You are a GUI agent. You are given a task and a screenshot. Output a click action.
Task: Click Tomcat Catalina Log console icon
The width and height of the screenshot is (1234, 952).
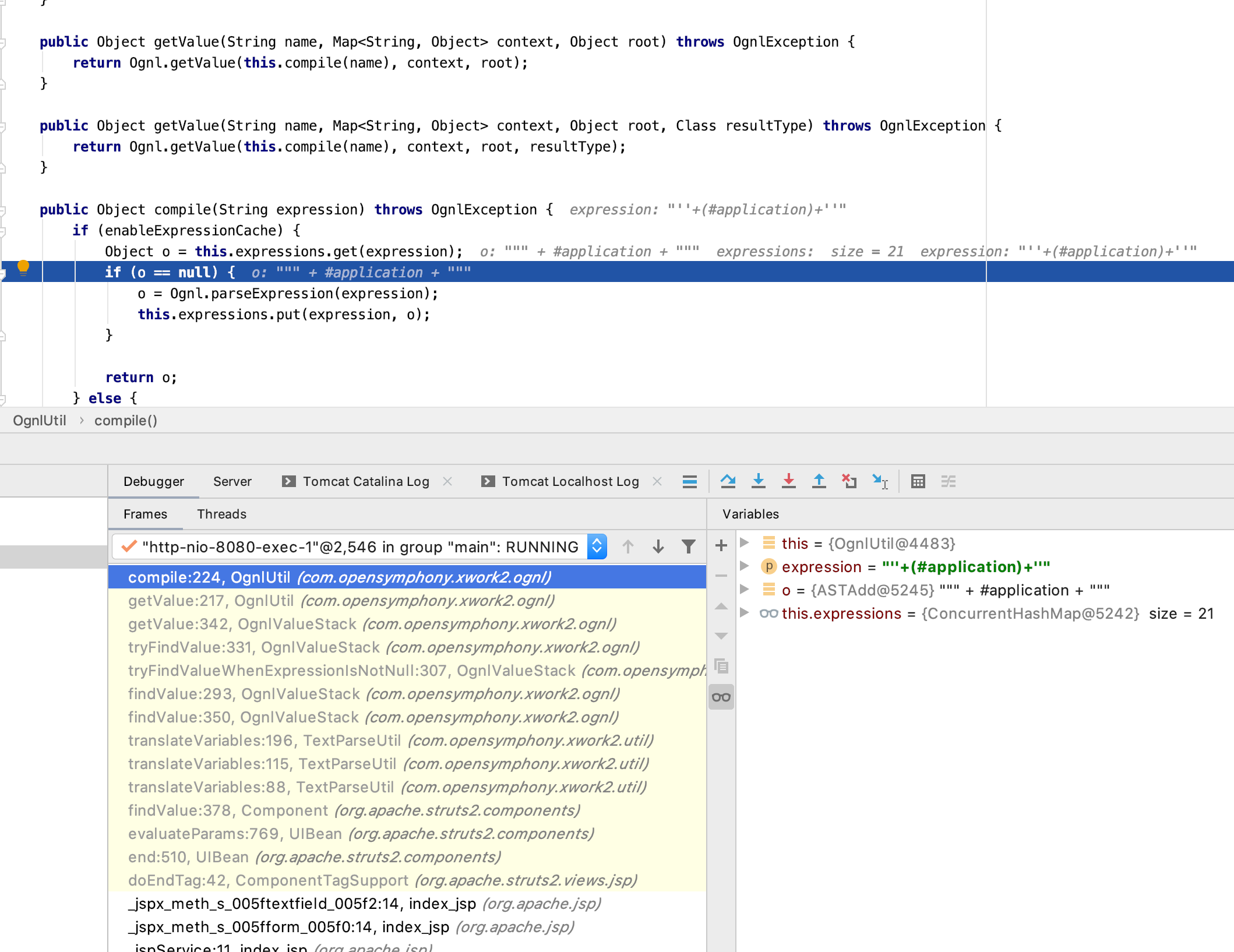click(288, 481)
